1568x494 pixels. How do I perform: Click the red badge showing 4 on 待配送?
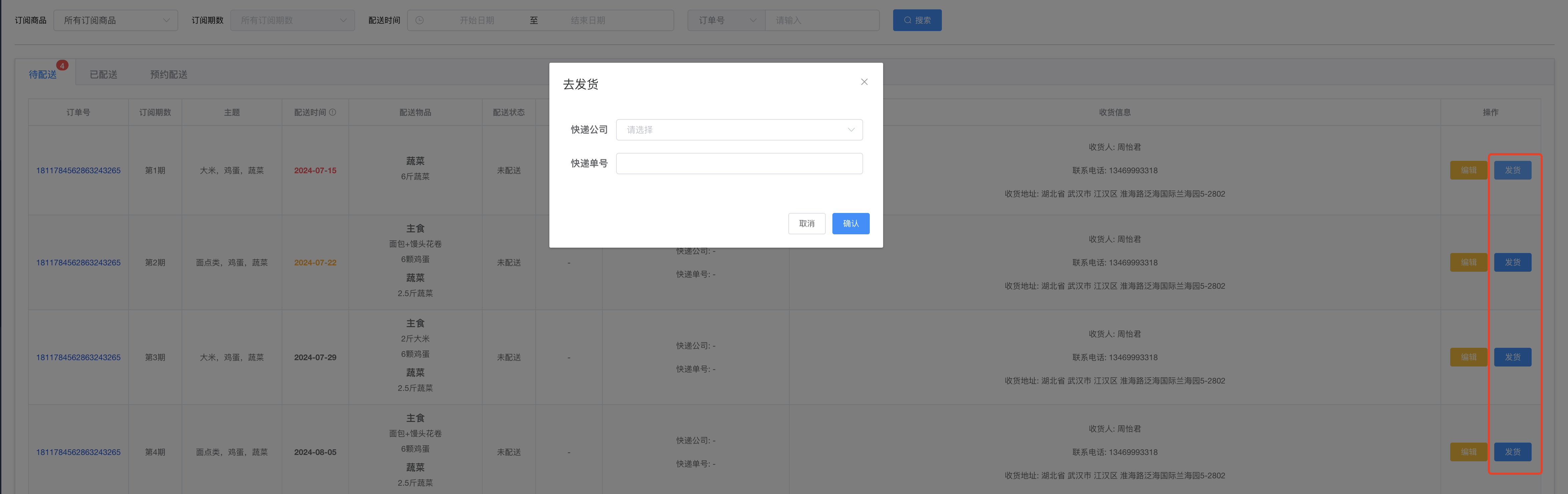point(63,65)
